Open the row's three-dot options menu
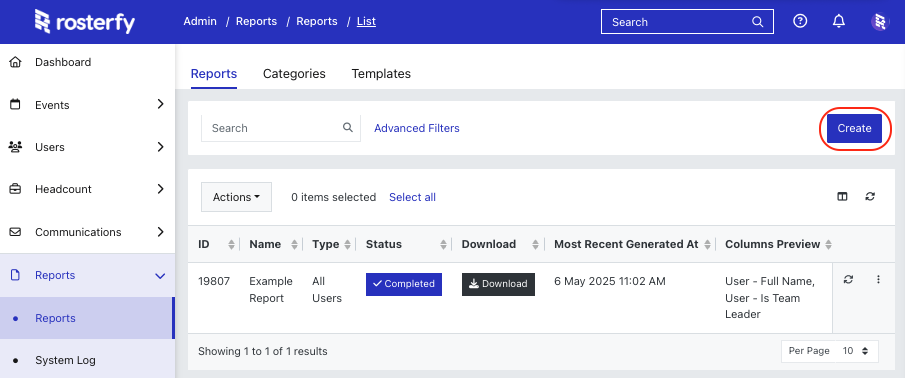 tap(878, 280)
